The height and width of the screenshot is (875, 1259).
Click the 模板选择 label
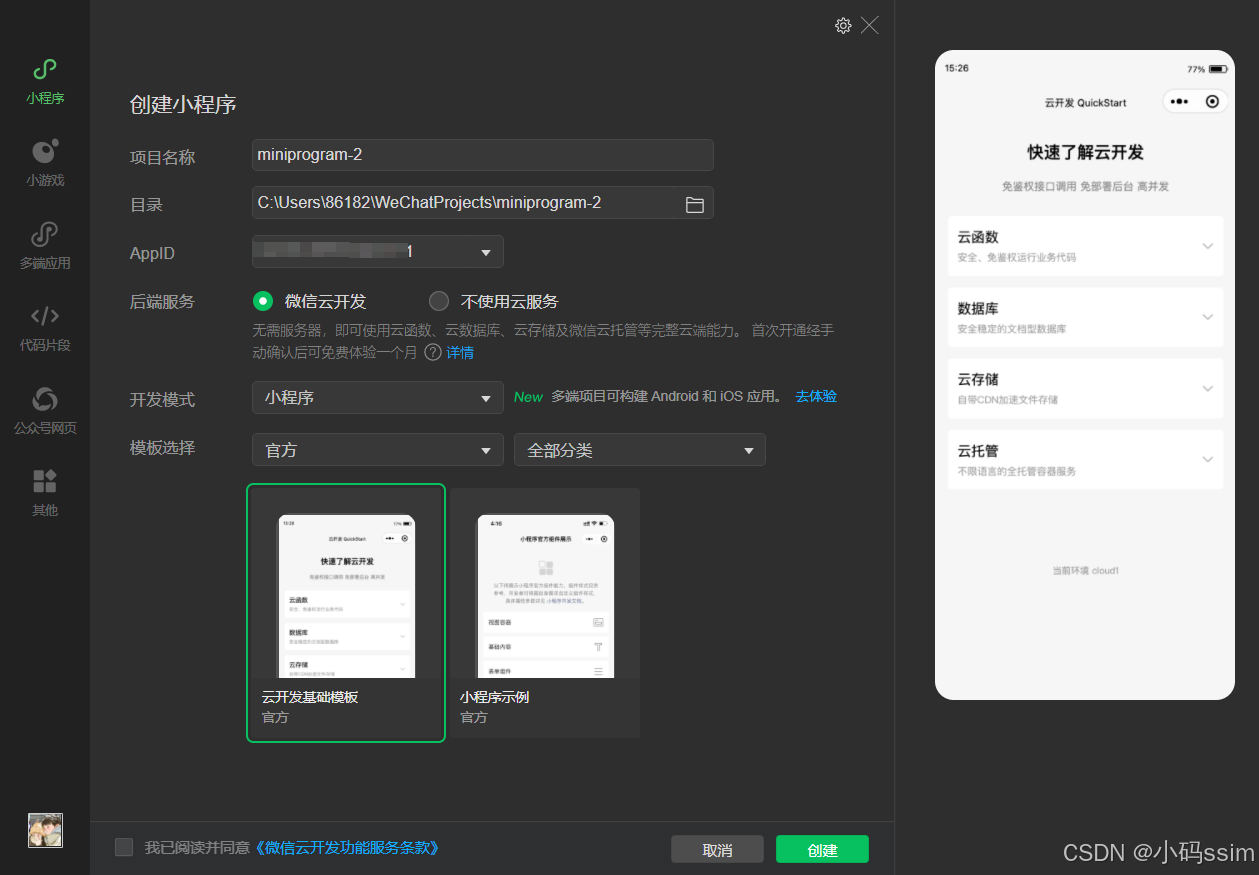(162, 448)
